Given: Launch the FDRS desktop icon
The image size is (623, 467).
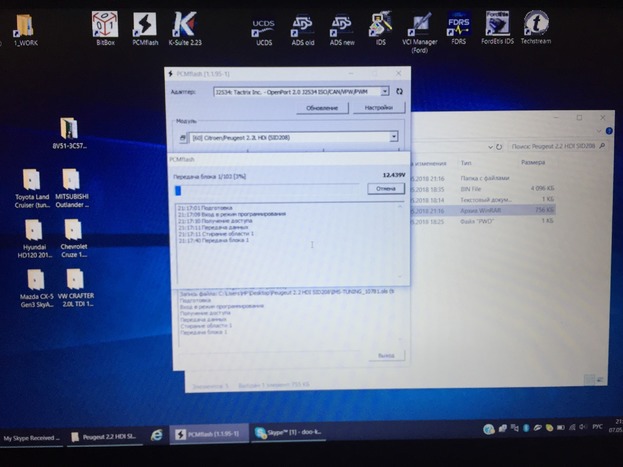Looking at the screenshot, I should click(x=461, y=27).
